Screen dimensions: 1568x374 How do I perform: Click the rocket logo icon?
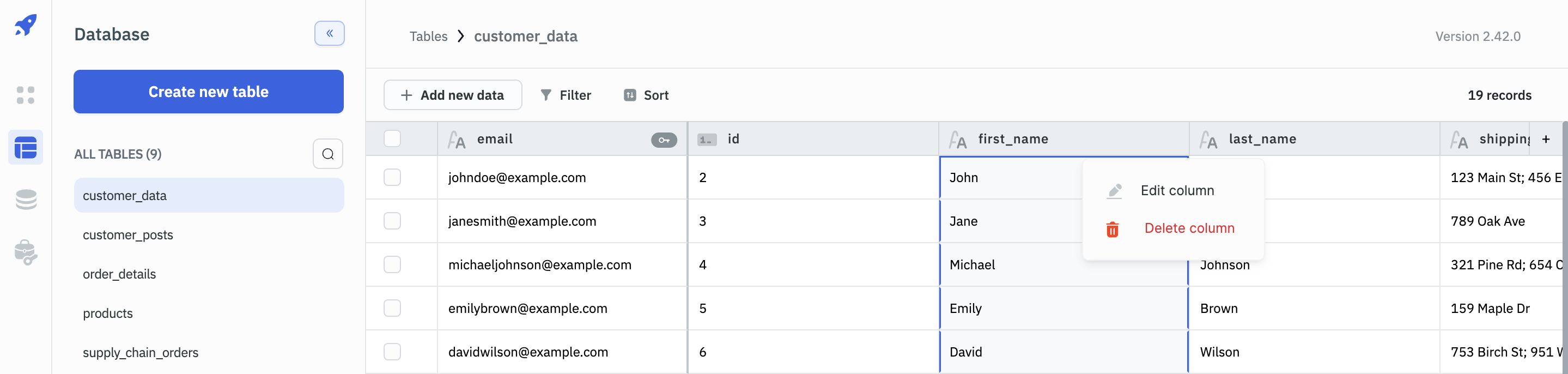[26, 26]
